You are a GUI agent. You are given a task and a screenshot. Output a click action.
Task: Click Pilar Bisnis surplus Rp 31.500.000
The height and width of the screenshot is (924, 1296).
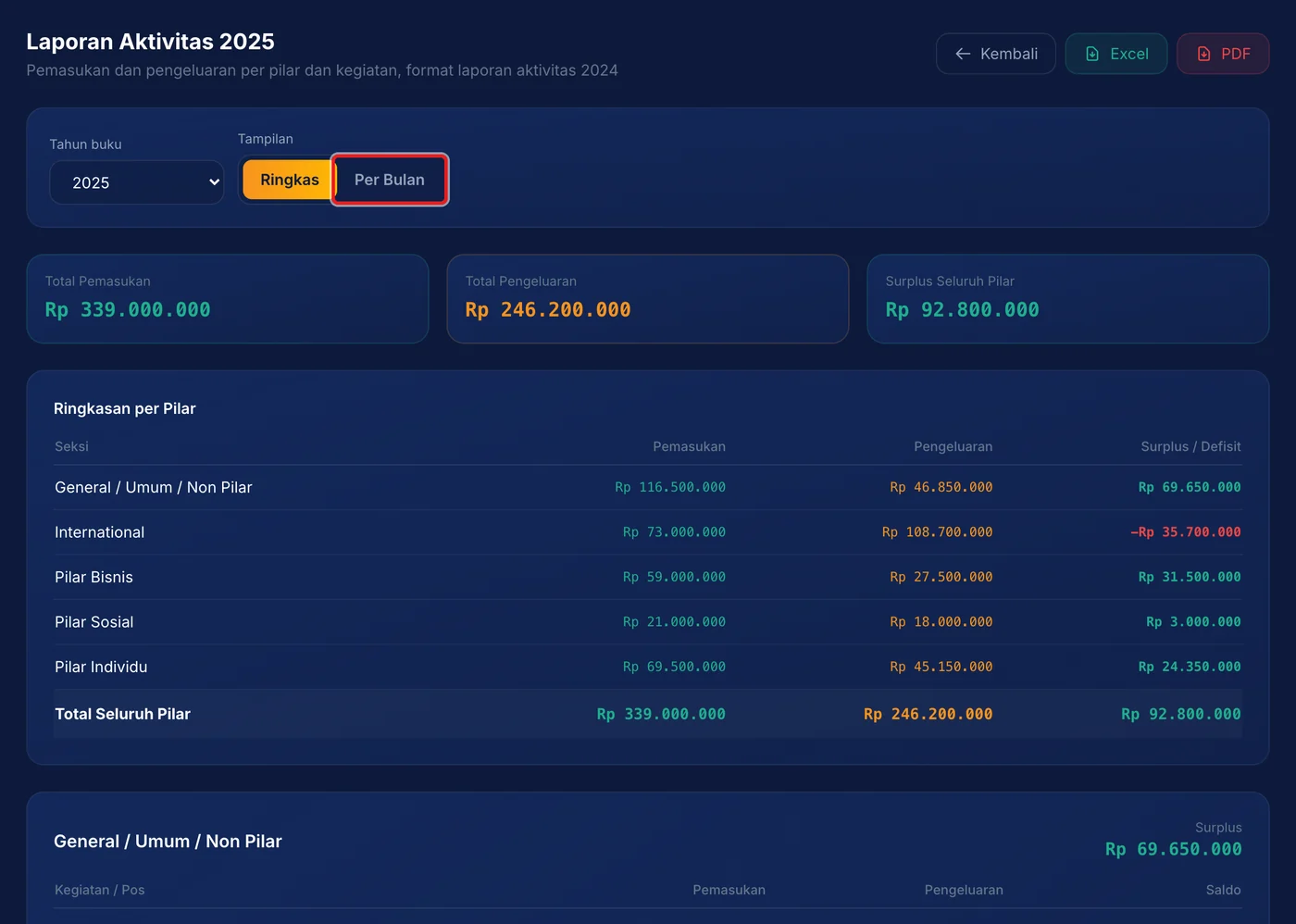pos(1190,577)
